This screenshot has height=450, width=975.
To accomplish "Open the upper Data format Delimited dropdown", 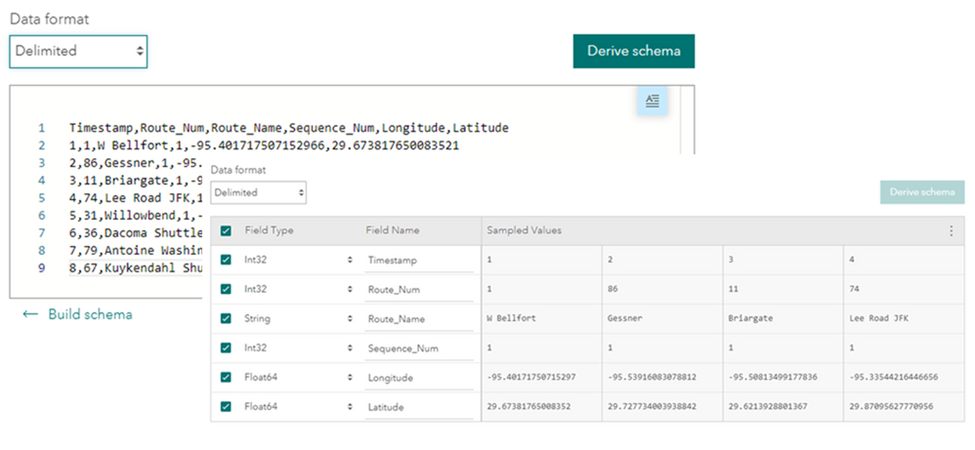I will (x=78, y=50).
